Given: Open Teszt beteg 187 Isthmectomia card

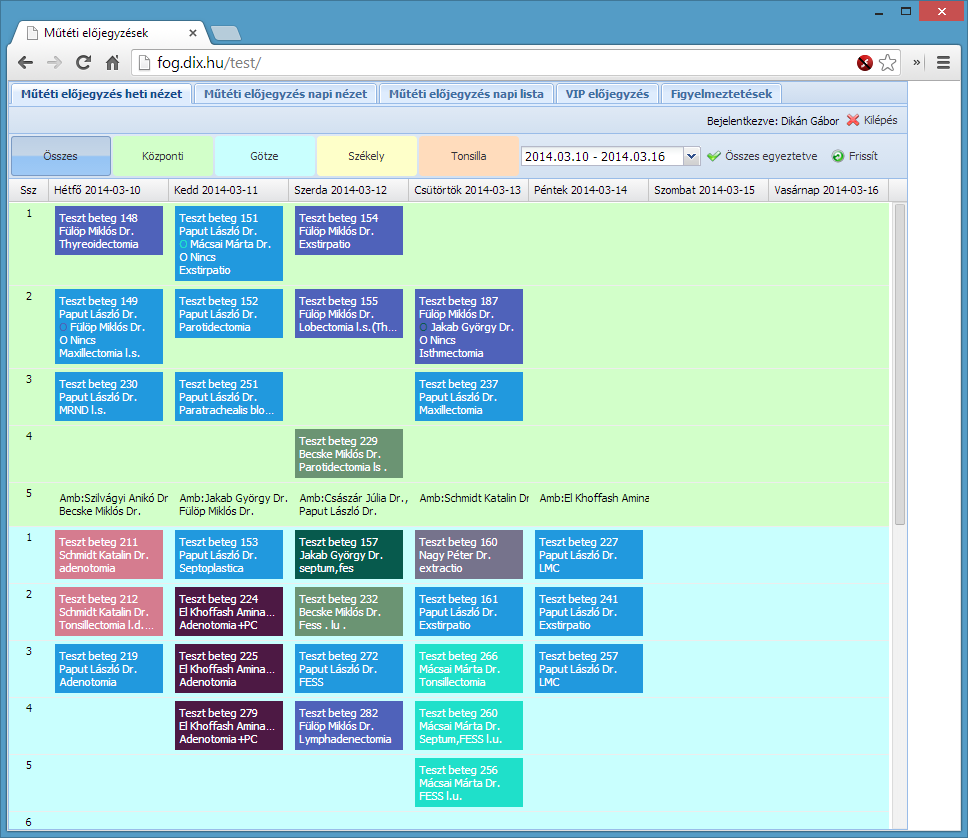Looking at the screenshot, I should click(x=469, y=327).
